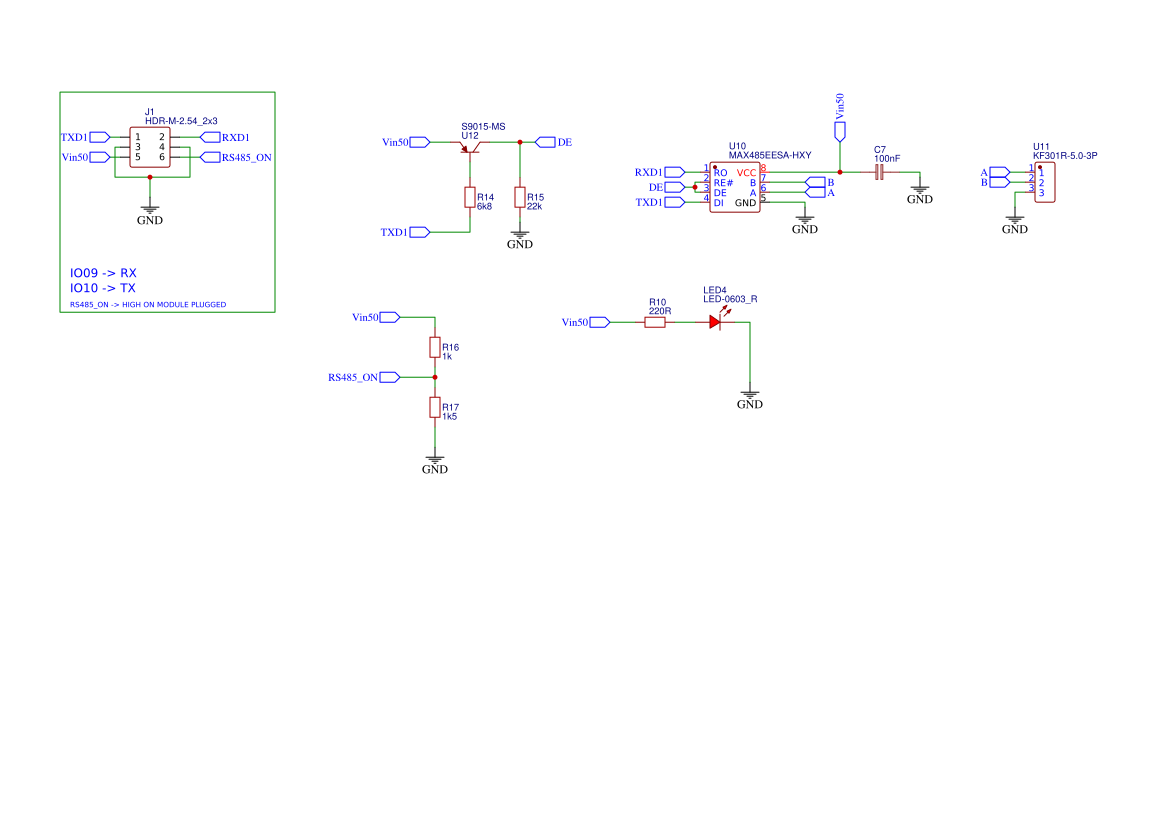Select the 'IO09 -> RX' note text
Screen dimensions: 1169x828
click(x=103, y=274)
